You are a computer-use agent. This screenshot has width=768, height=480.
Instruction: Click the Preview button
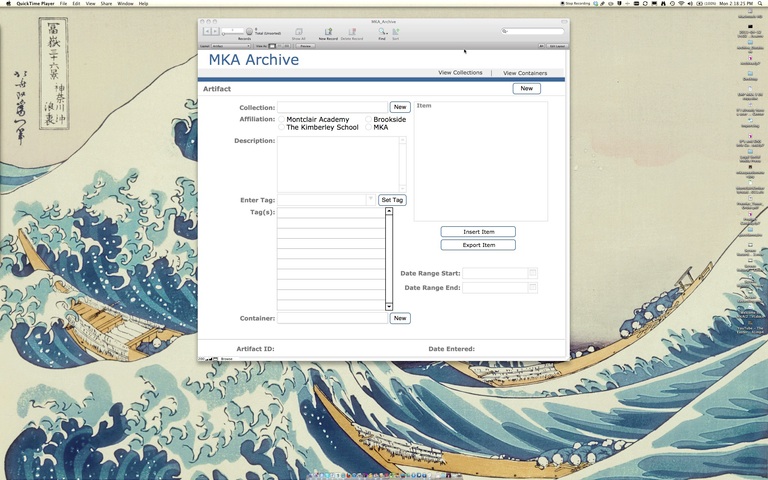(x=305, y=46)
